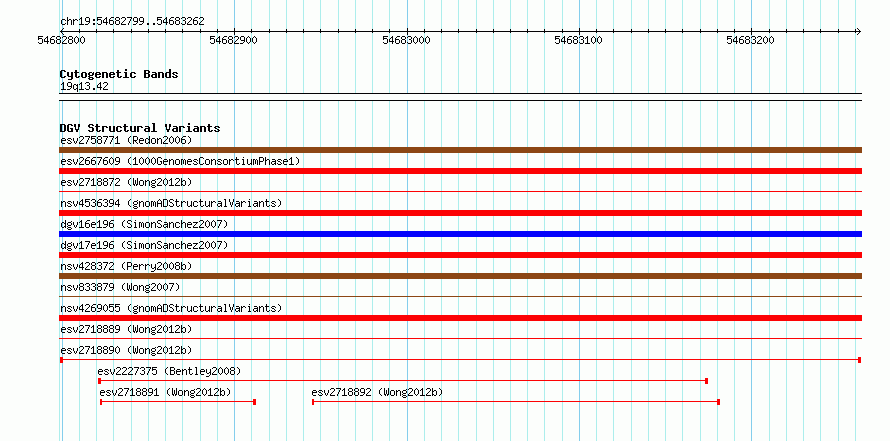Click ruler position 54683200
The image size is (890, 441).
pyautogui.click(x=750, y=40)
